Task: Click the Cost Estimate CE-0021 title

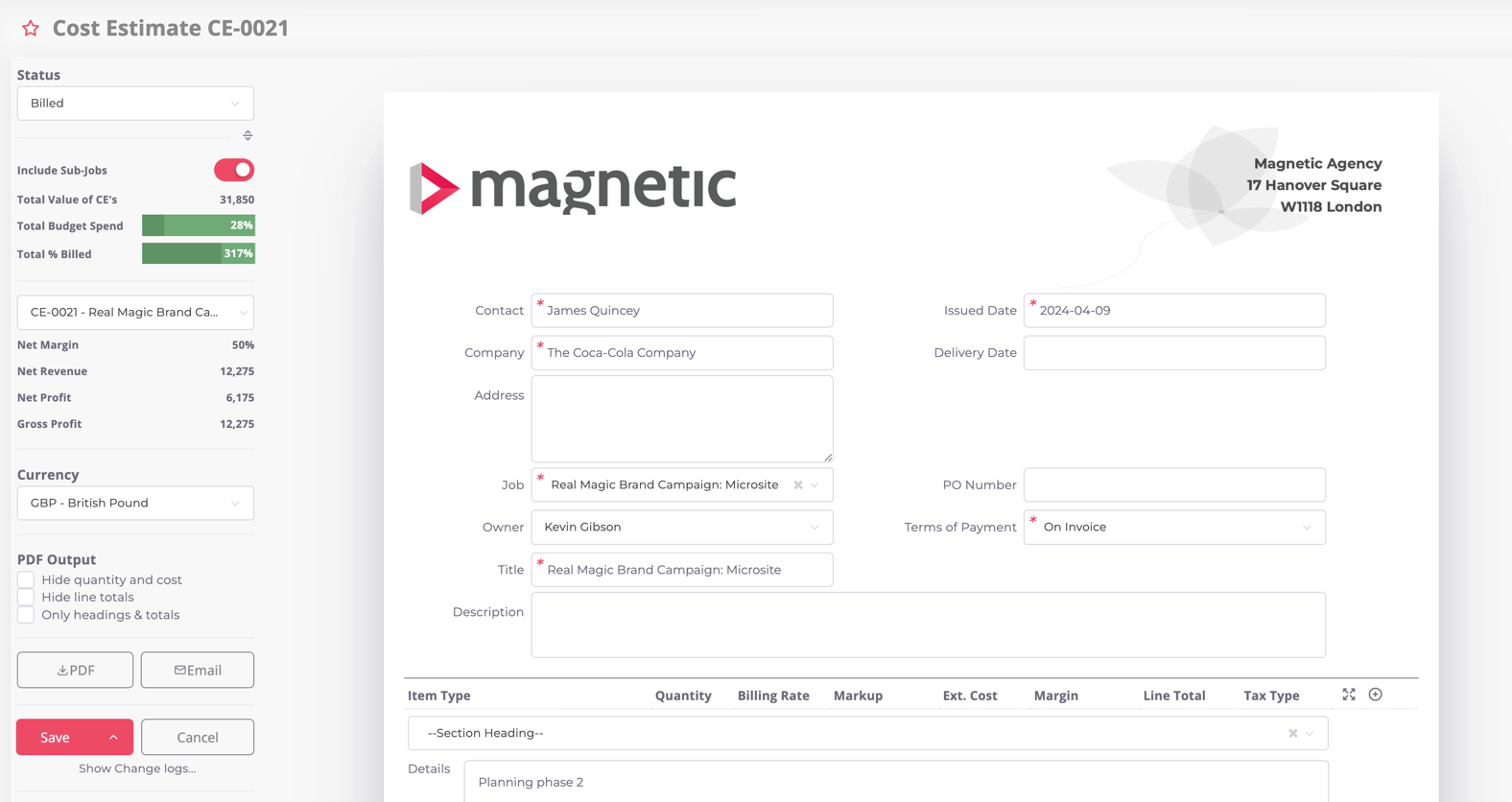Action: 171,29
